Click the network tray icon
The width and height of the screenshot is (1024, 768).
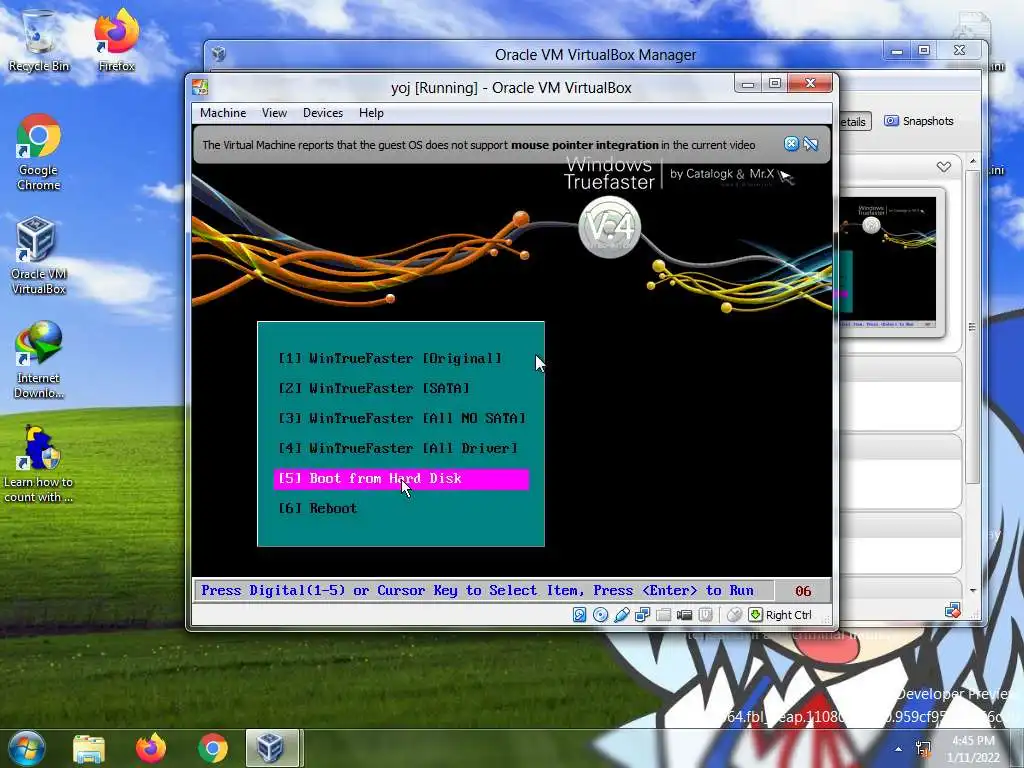(x=923, y=749)
